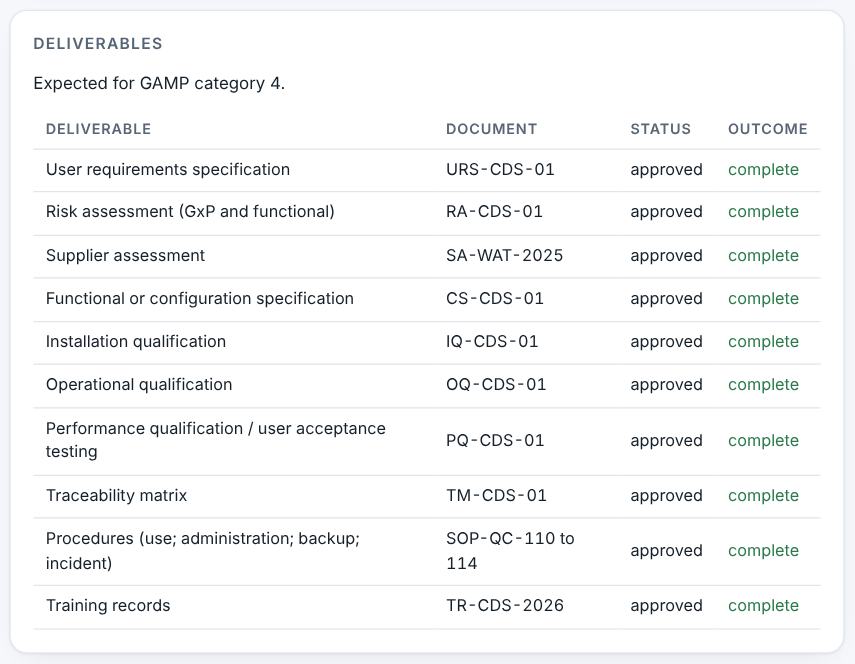Image resolution: width=855 pixels, height=664 pixels.
Task: Click 'approved' status in TR-CDS-2026 row
Action: coord(666,606)
